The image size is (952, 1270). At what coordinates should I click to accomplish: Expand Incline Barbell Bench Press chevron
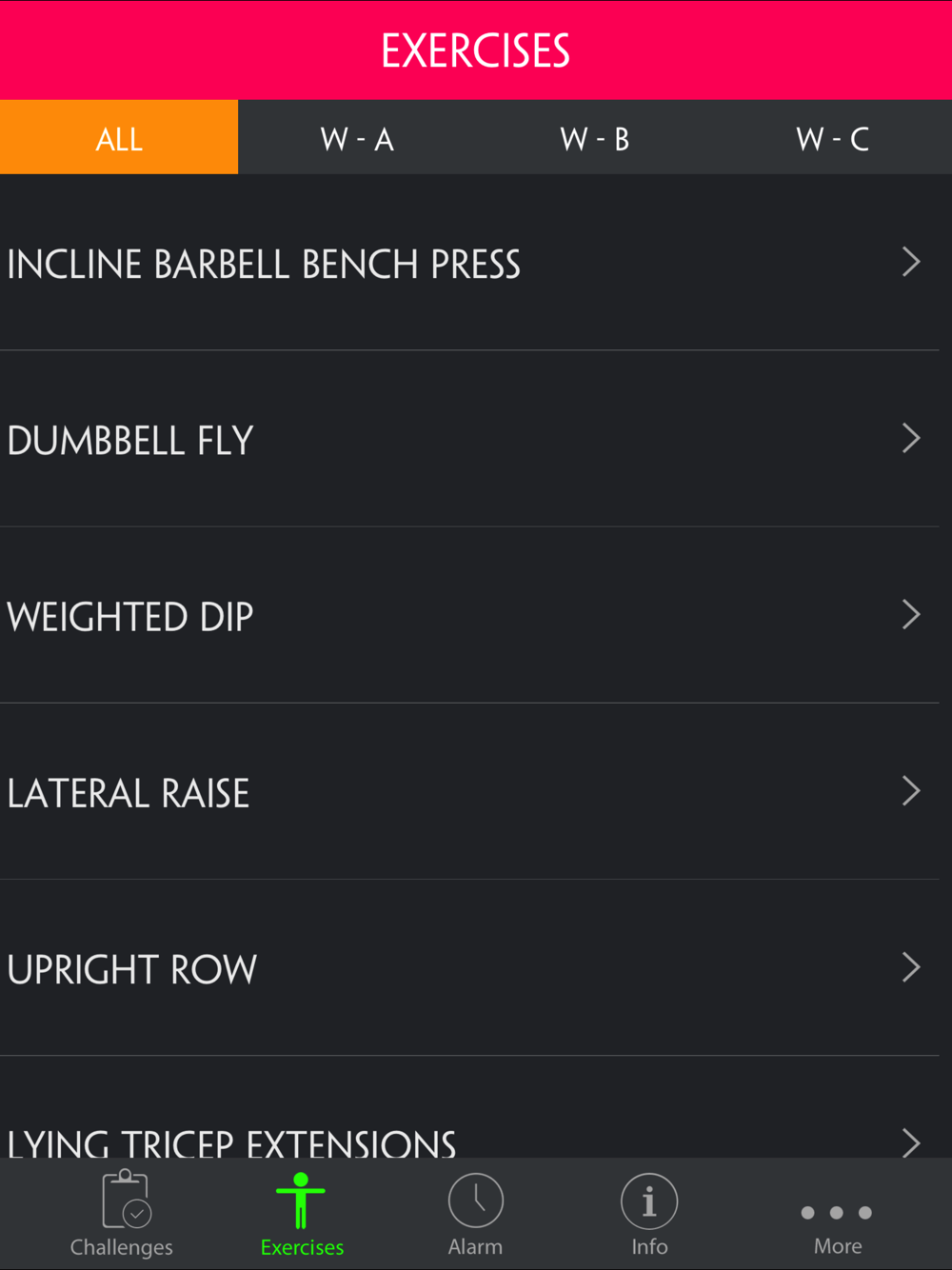click(x=911, y=262)
